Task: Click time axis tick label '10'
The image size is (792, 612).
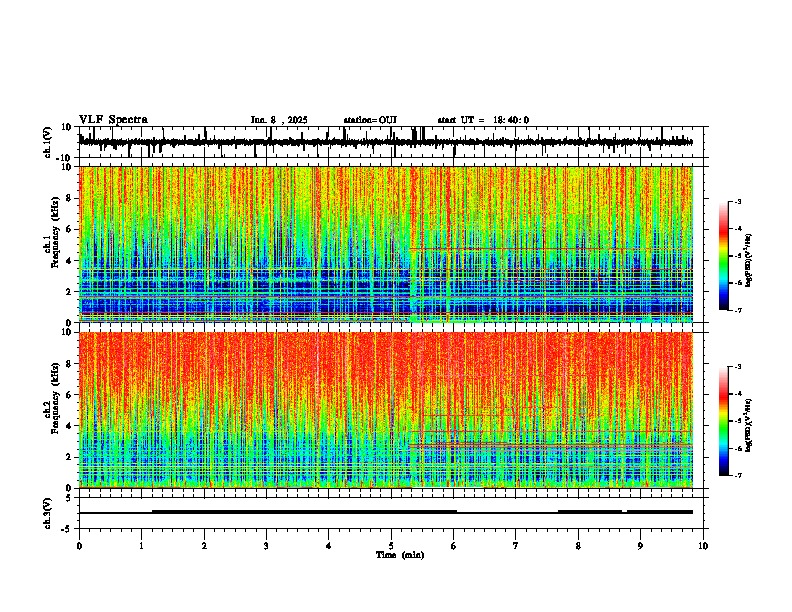Action: [703, 546]
